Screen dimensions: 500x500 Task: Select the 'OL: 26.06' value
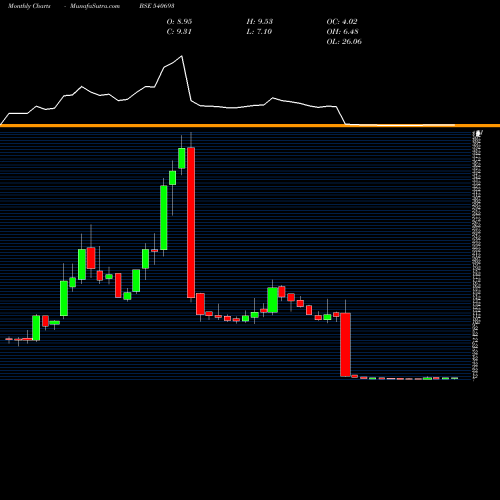(344, 42)
